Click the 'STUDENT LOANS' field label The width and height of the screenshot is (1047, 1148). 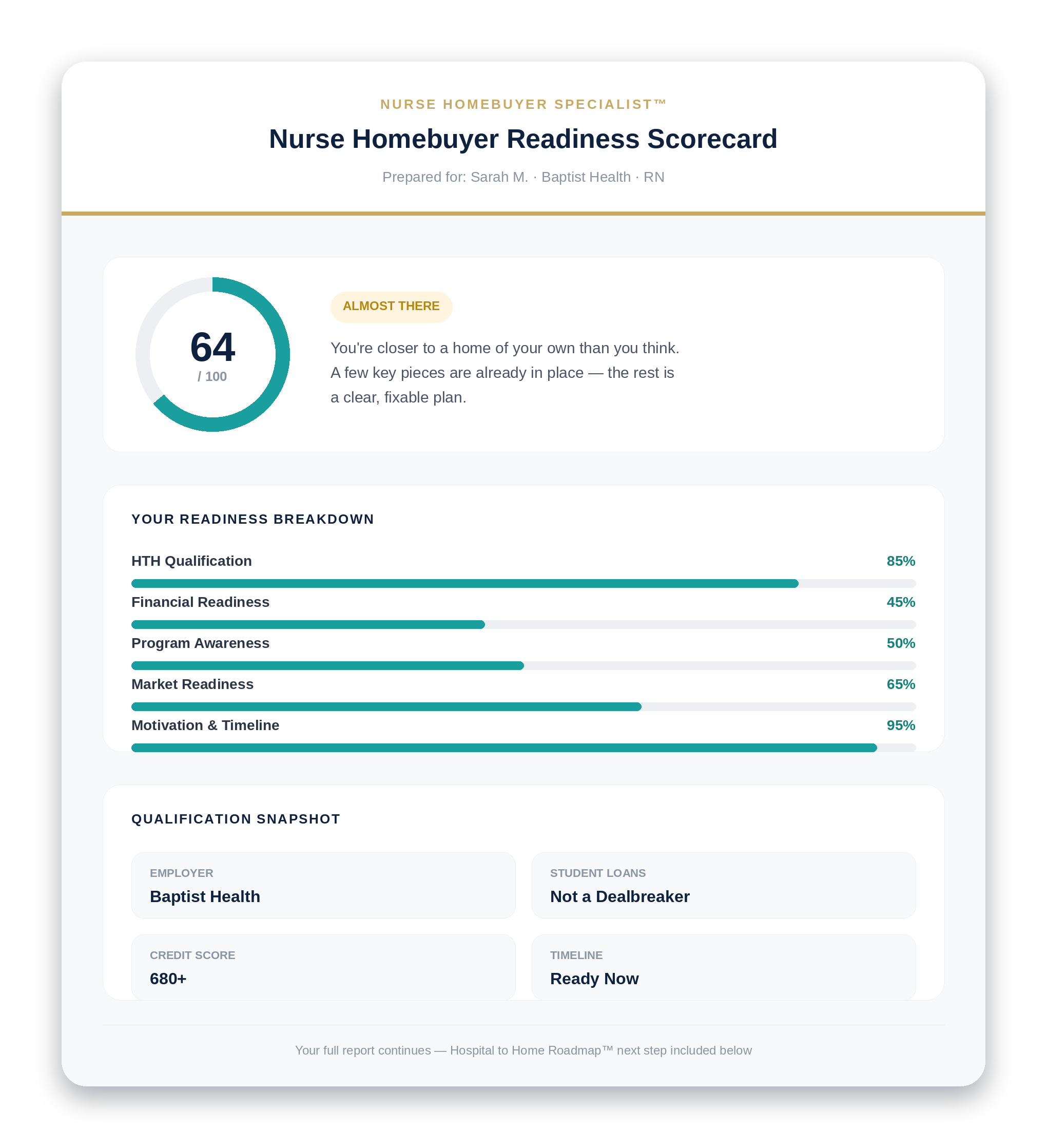point(598,873)
